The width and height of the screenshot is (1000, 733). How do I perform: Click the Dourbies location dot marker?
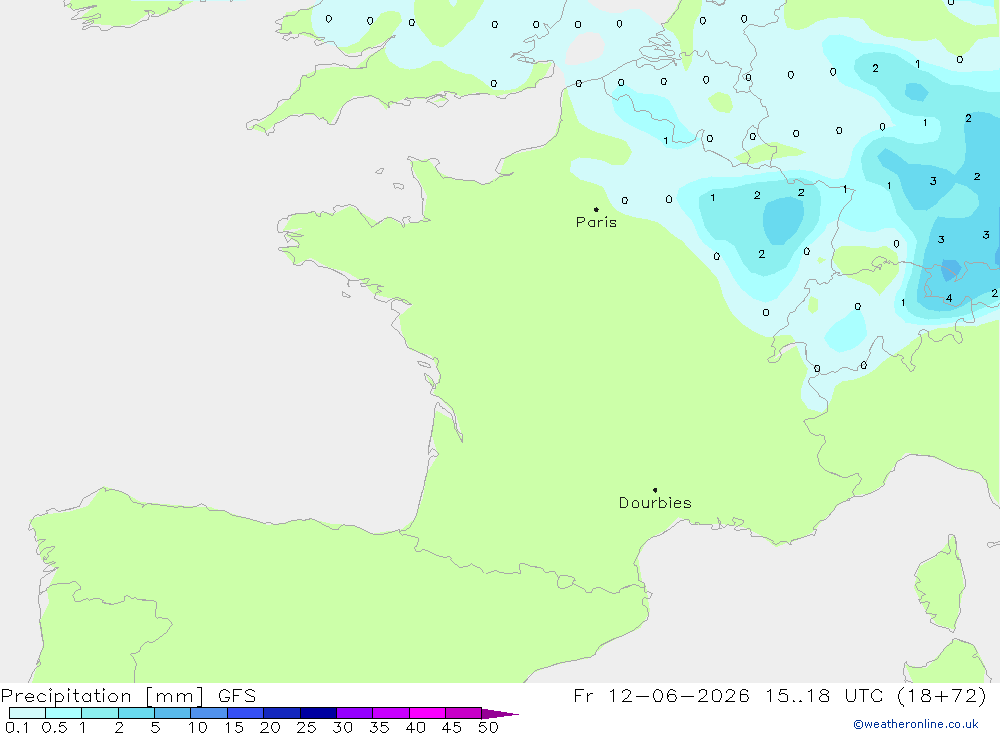coord(655,490)
